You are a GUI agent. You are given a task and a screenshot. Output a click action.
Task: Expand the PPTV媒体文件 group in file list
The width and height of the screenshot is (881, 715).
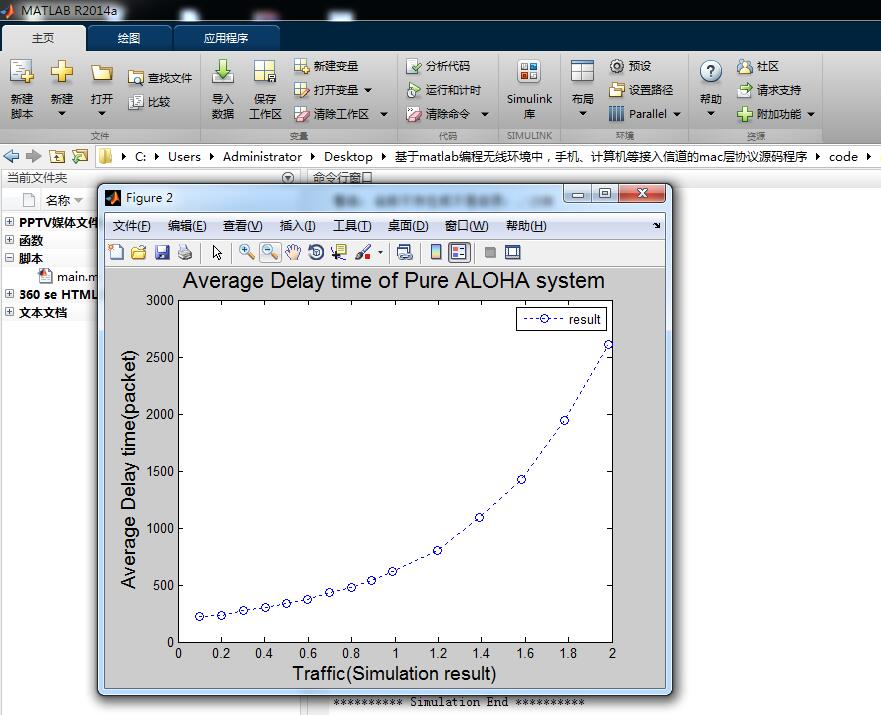(10, 222)
